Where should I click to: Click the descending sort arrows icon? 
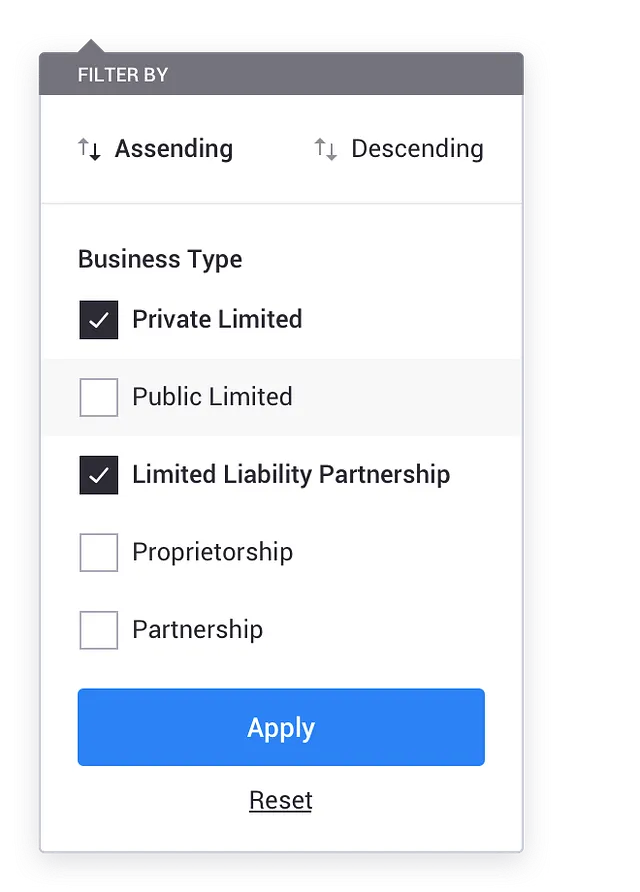[326, 150]
